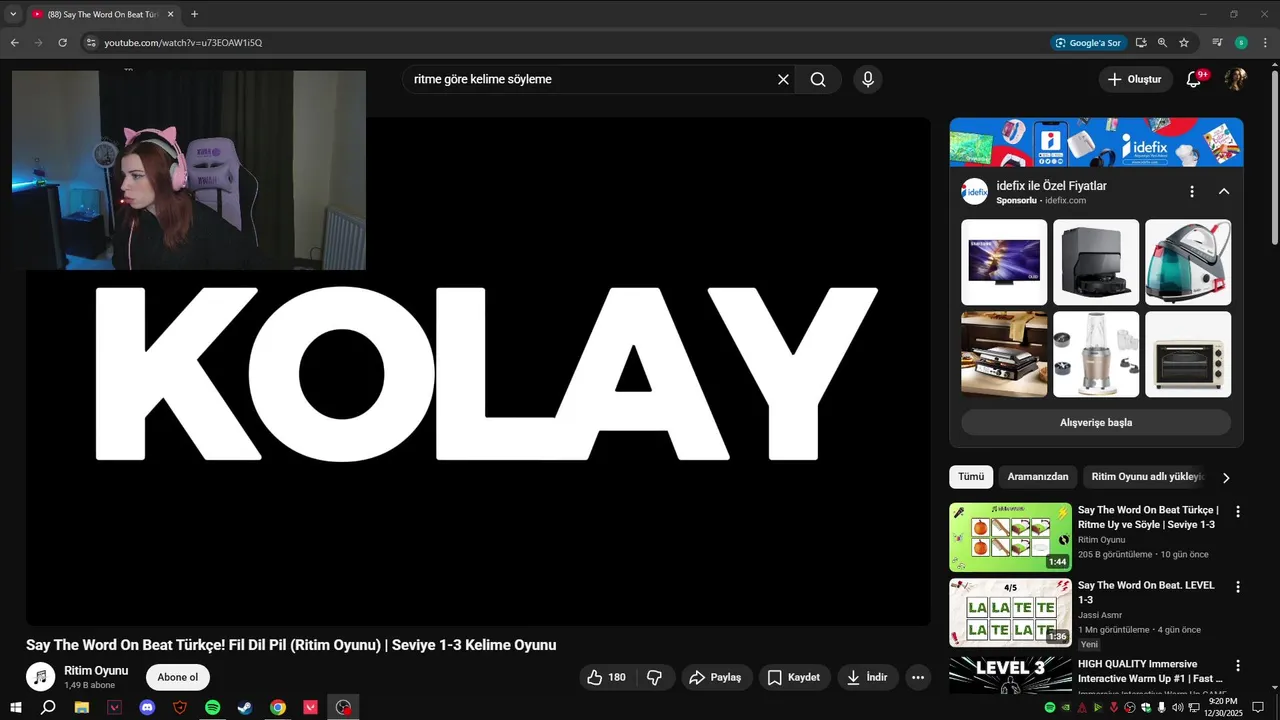Open new Chrome tab with plus
This screenshot has width=1280, height=720.
194,14
